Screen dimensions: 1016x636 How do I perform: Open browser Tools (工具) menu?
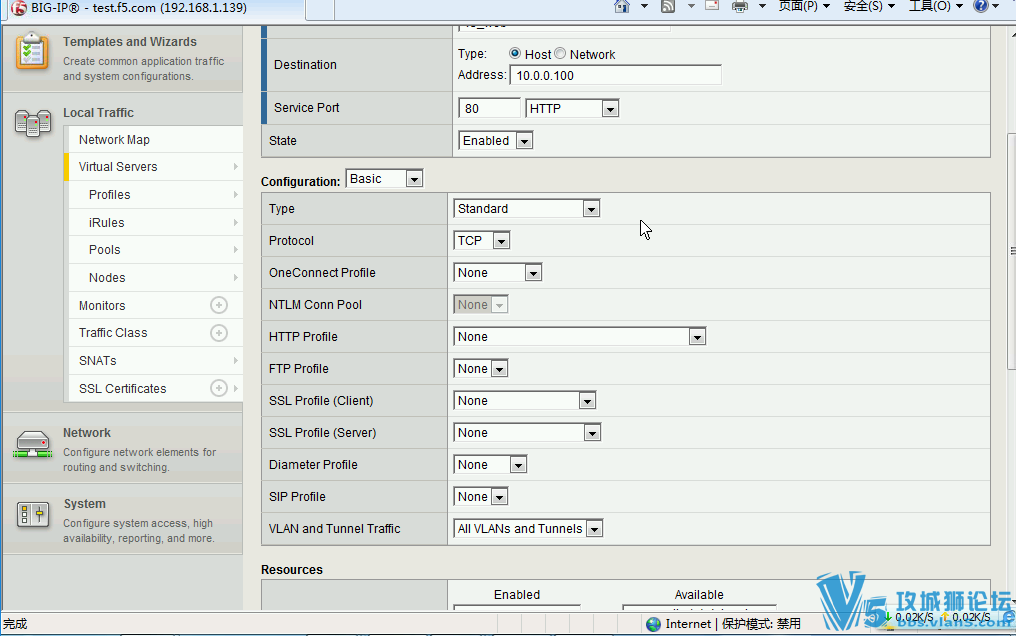point(935,6)
